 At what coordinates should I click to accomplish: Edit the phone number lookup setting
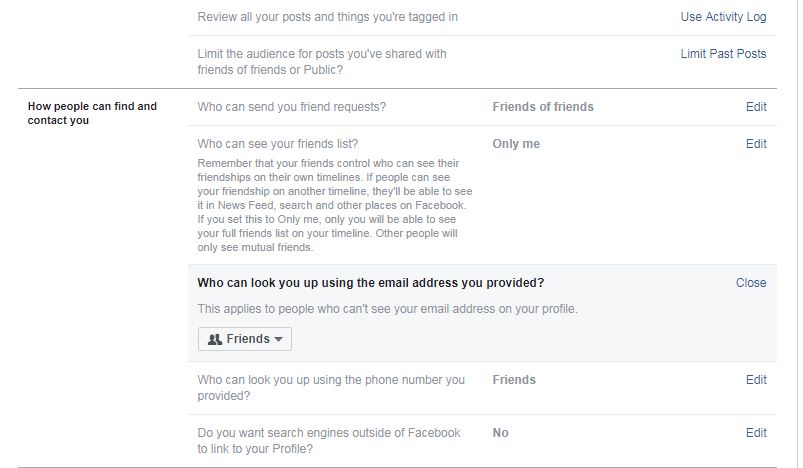coord(756,380)
